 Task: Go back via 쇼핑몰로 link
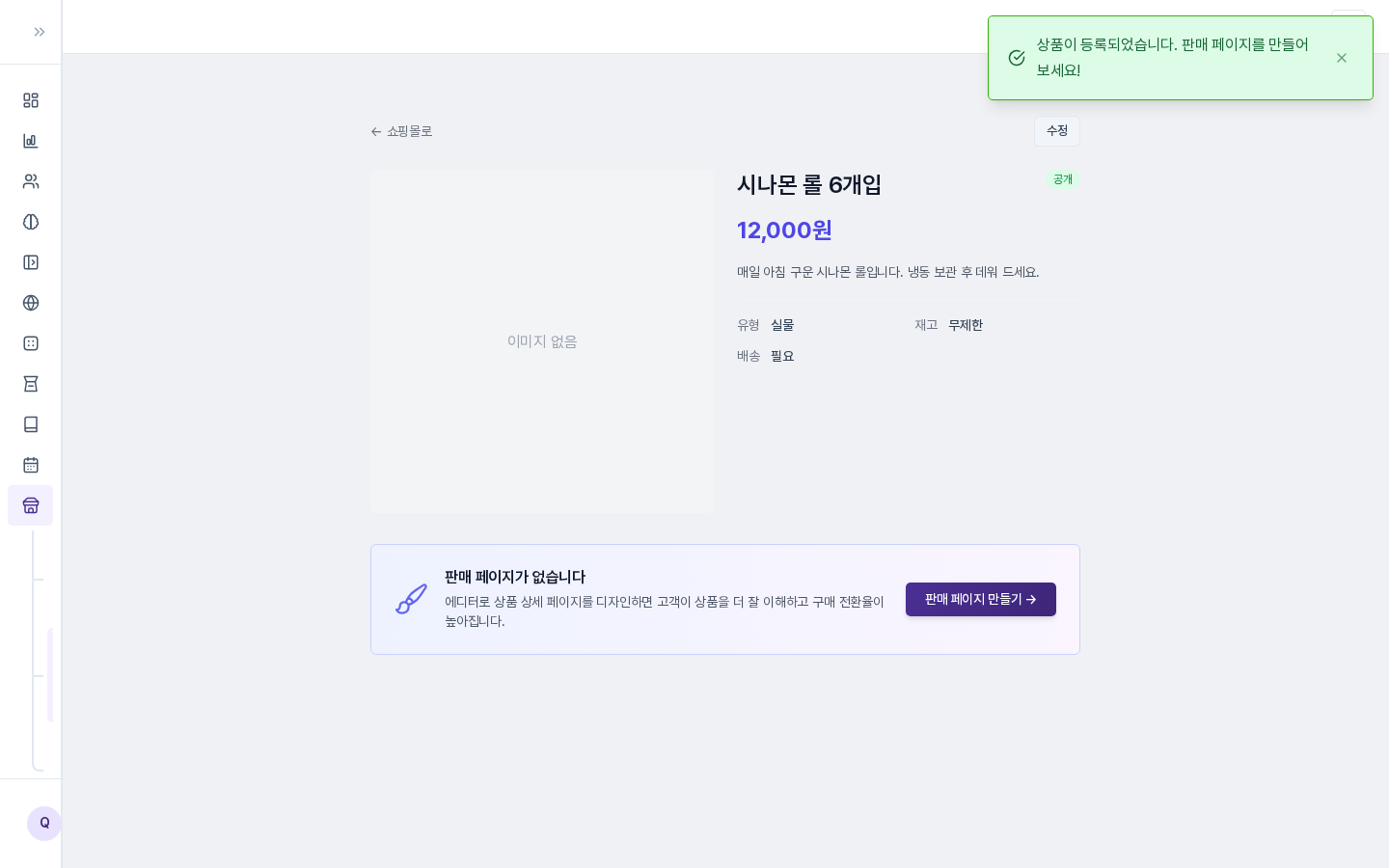[x=401, y=131]
